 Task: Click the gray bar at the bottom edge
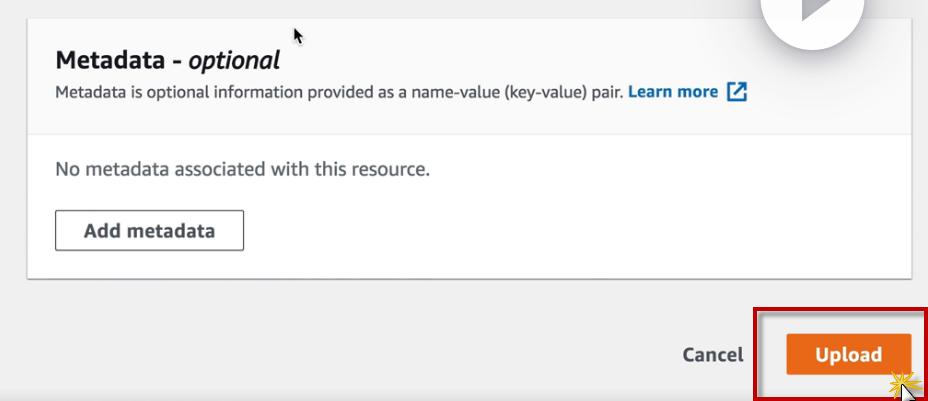pyautogui.click(x=400, y=396)
